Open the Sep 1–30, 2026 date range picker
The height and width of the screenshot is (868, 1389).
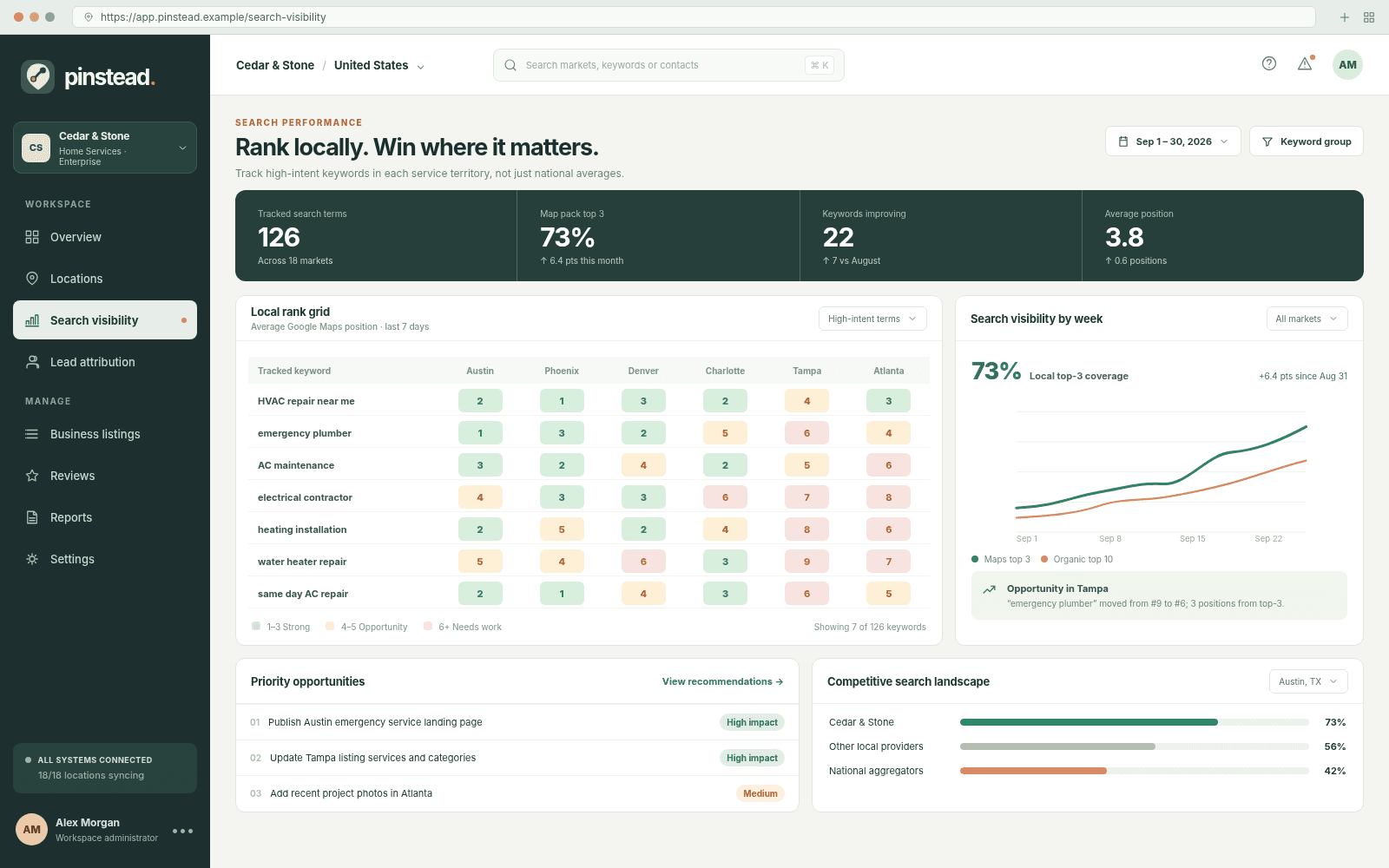pyautogui.click(x=1174, y=141)
